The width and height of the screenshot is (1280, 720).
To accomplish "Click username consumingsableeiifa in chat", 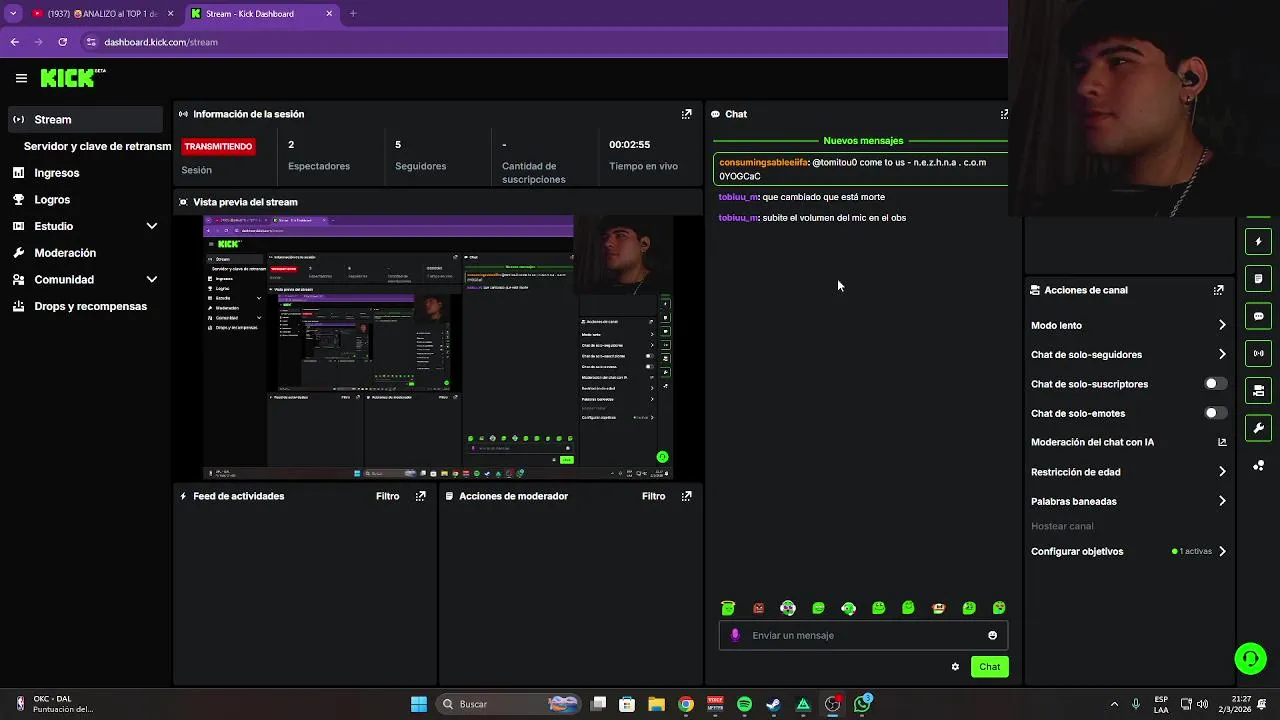I will click(x=763, y=162).
